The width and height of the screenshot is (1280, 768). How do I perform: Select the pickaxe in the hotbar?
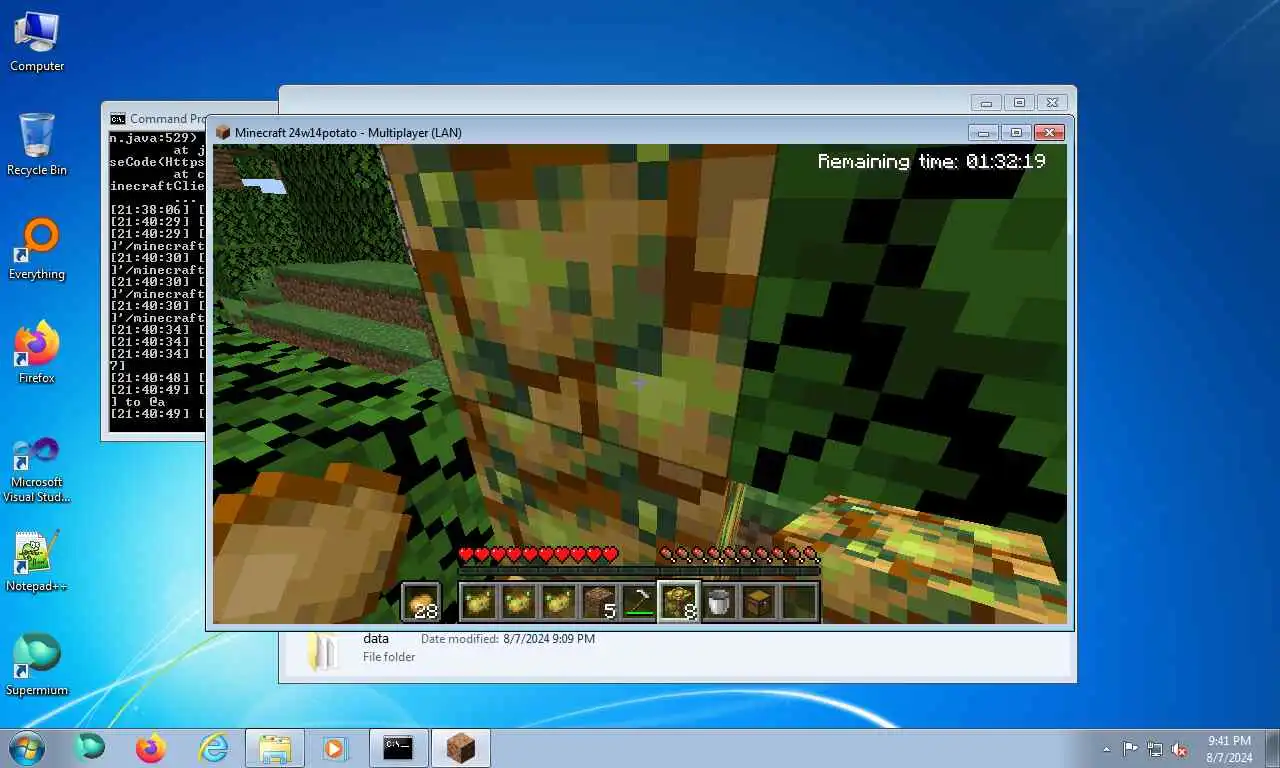pos(639,602)
